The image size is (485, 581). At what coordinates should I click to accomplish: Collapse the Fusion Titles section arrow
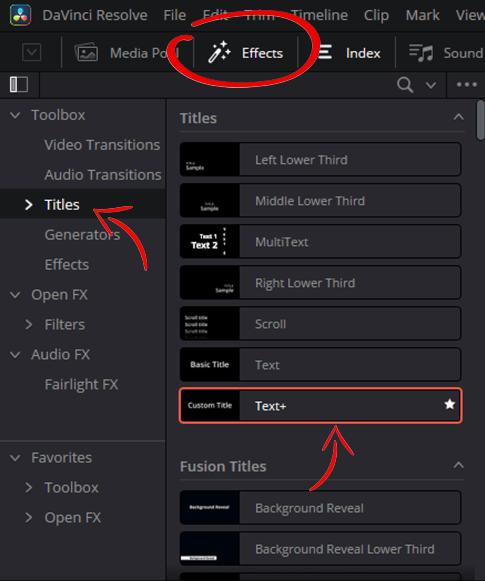(459, 465)
